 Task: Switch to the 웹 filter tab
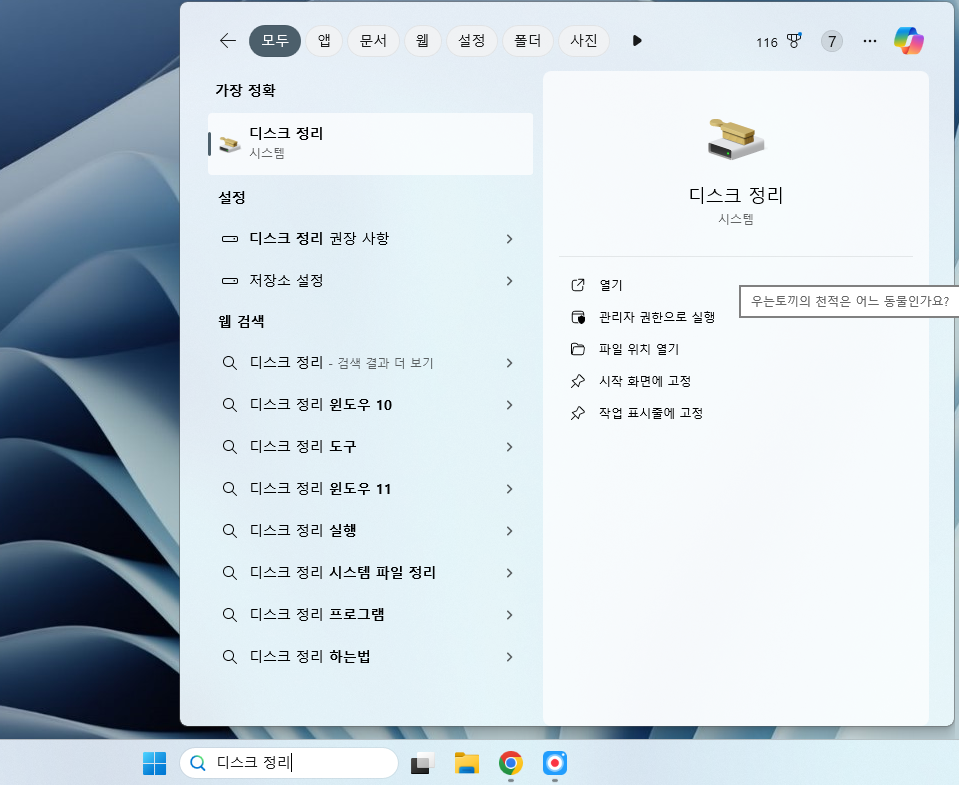[x=423, y=41]
